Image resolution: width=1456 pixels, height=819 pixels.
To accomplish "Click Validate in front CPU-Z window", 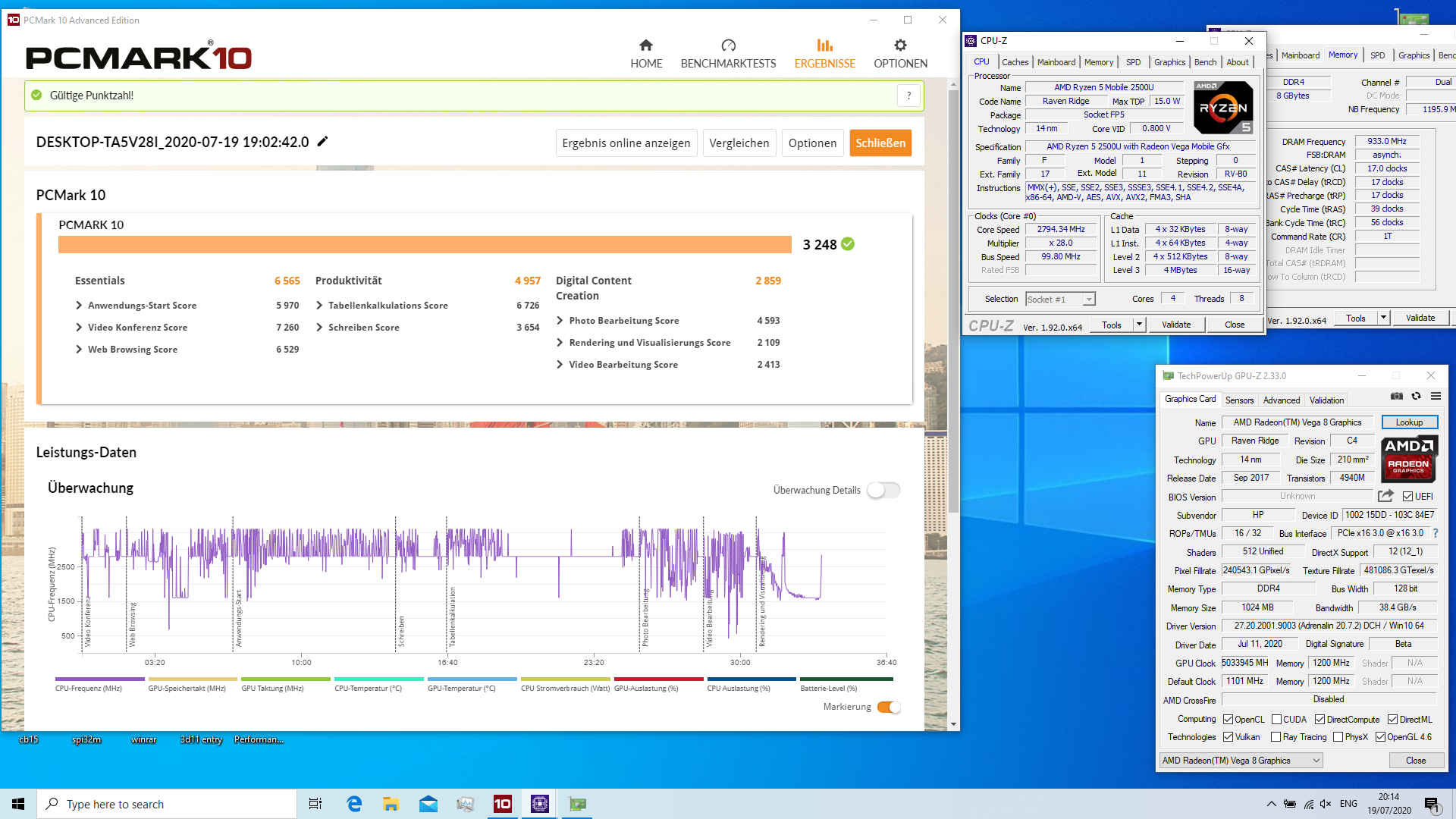I will click(1176, 325).
